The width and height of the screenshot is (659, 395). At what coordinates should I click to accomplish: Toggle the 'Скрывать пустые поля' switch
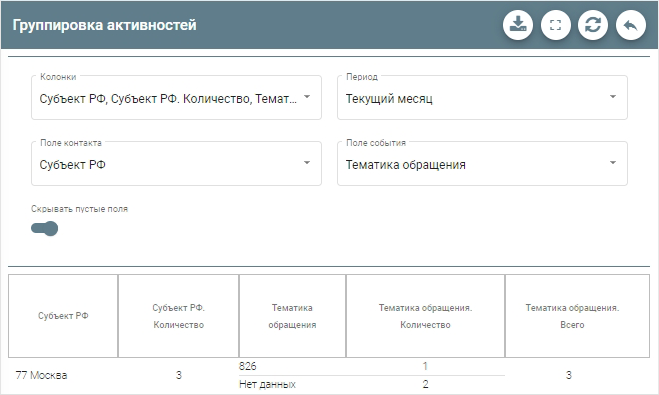pyautogui.click(x=45, y=229)
